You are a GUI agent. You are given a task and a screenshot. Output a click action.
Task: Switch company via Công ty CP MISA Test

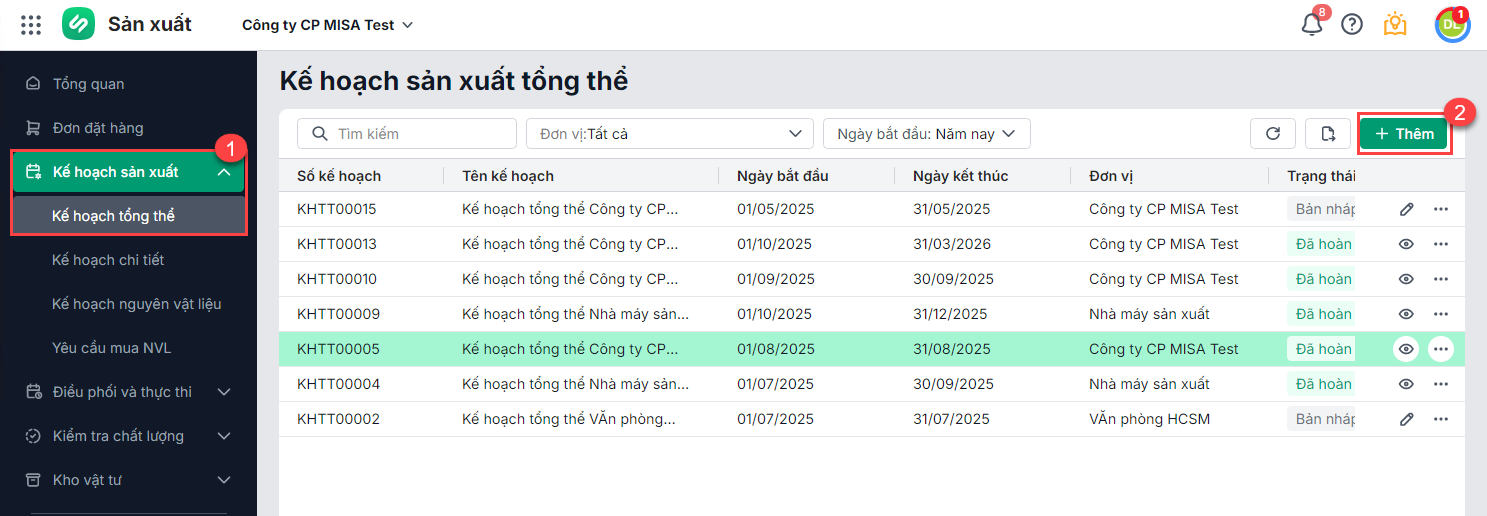[x=327, y=25]
